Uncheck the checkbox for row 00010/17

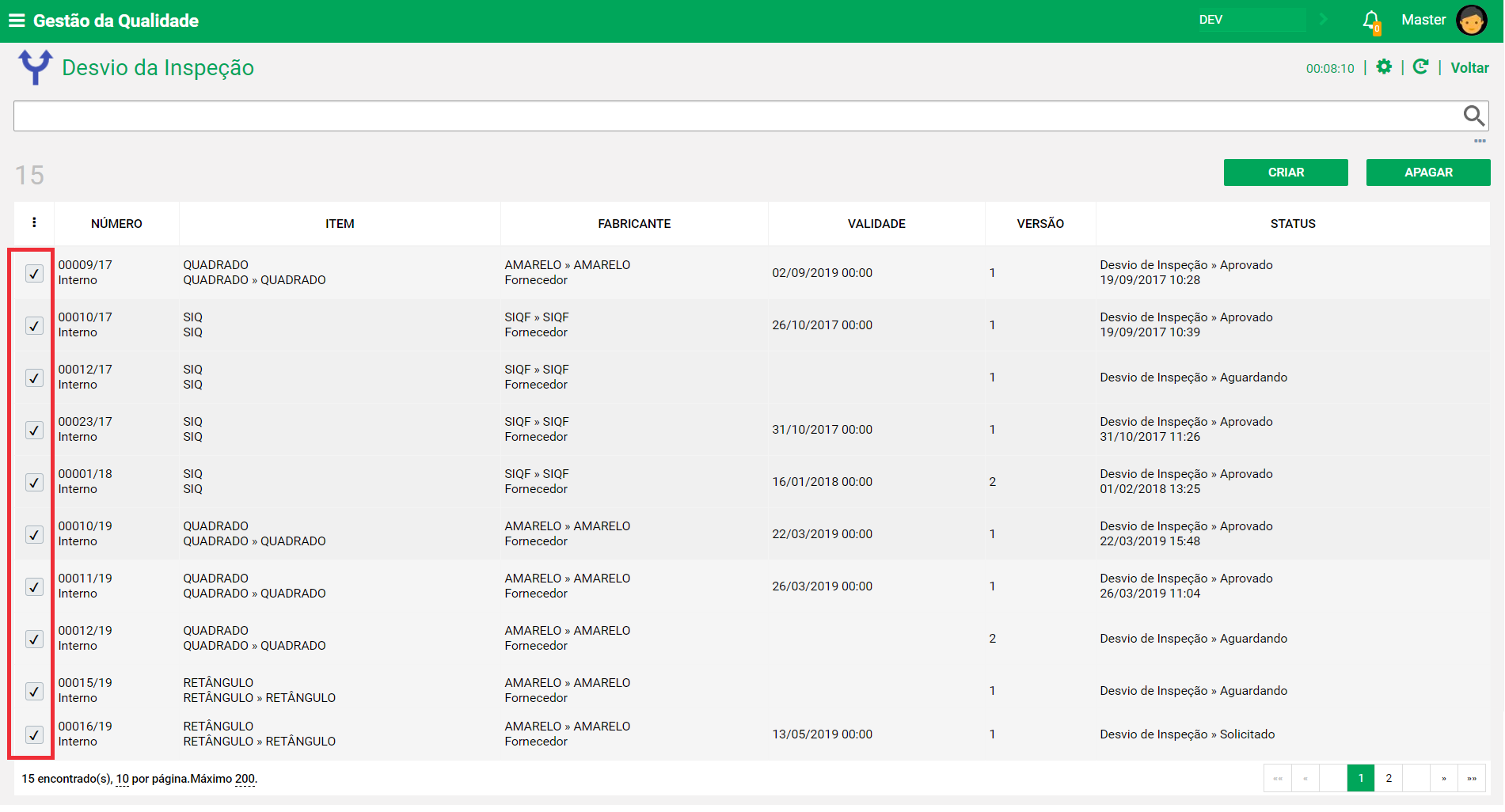pos(34,325)
